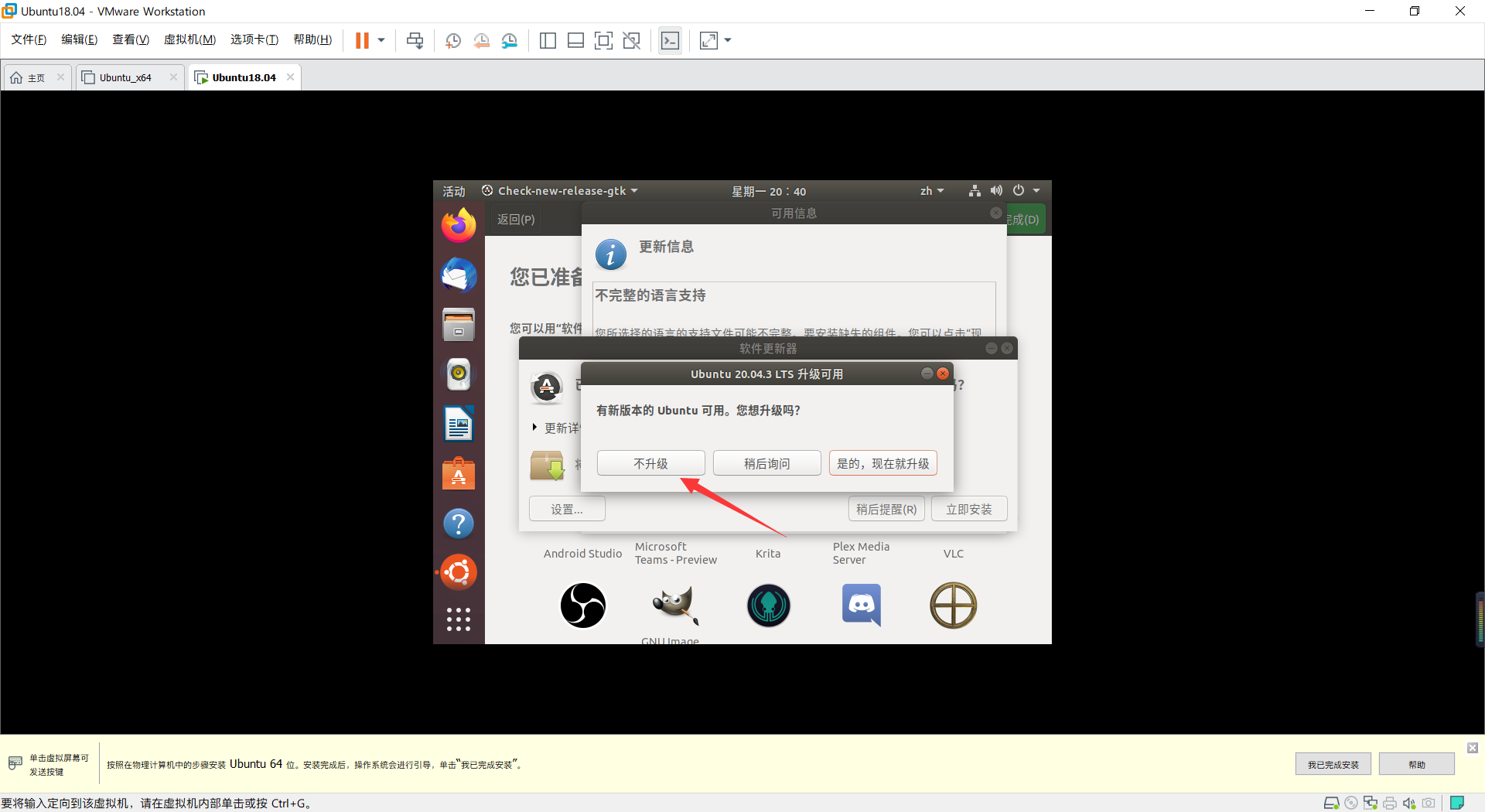Enter full screen mode icon
Screen dimensions: 1485x812
pos(603,40)
